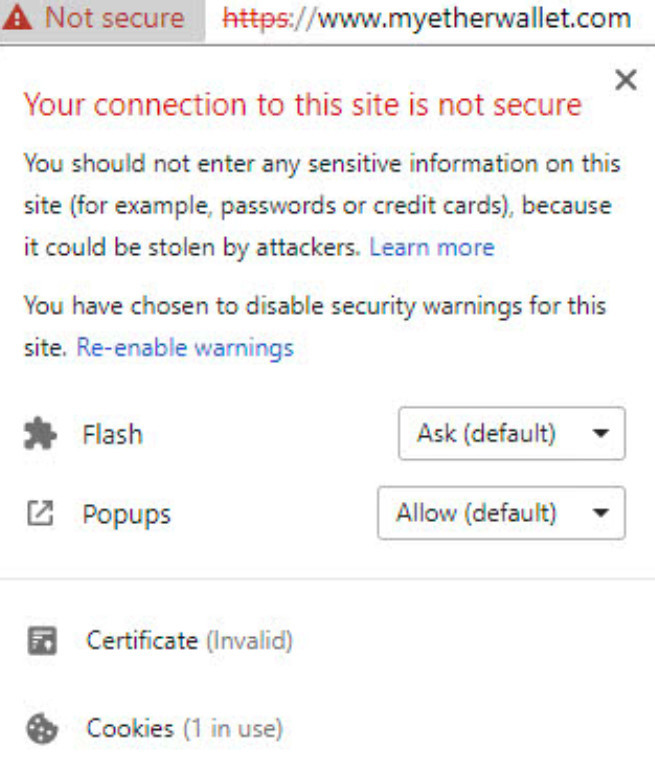The height and width of the screenshot is (762, 655).
Task: Open the "Cookies (1 in use)" entry
Action: (x=184, y=729)
